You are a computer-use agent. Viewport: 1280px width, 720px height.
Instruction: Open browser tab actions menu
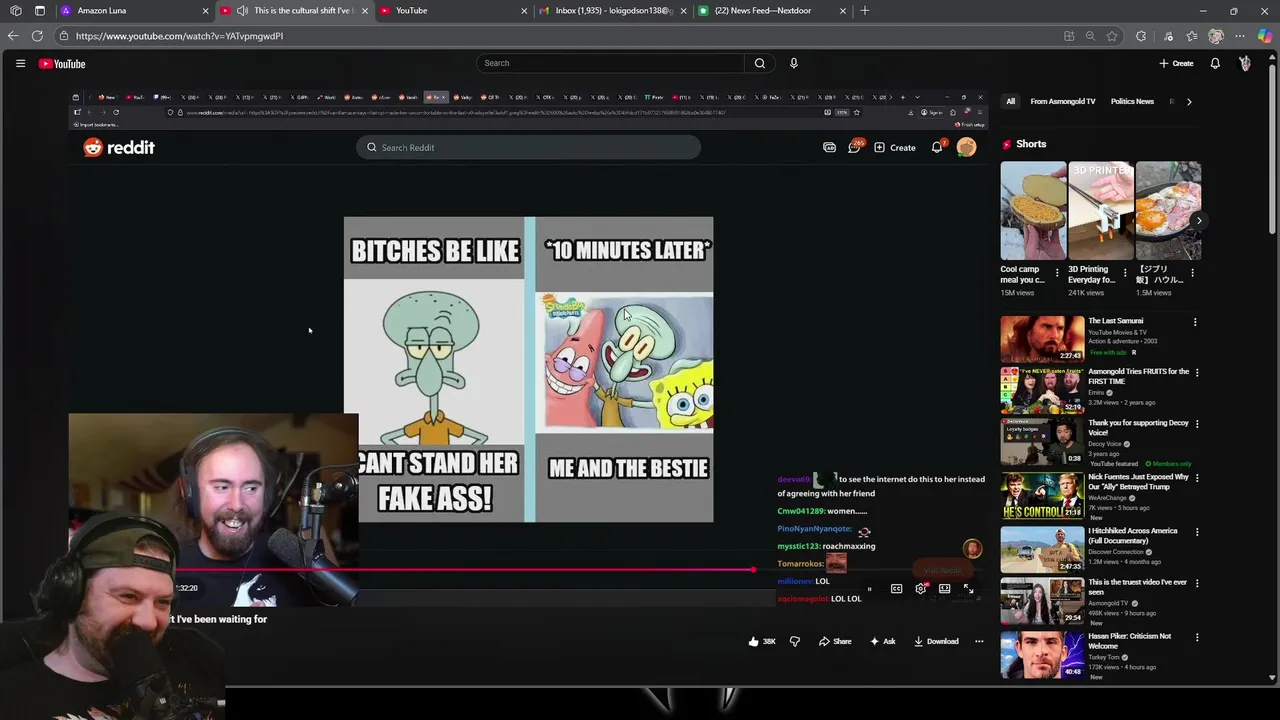click(40, 11)
